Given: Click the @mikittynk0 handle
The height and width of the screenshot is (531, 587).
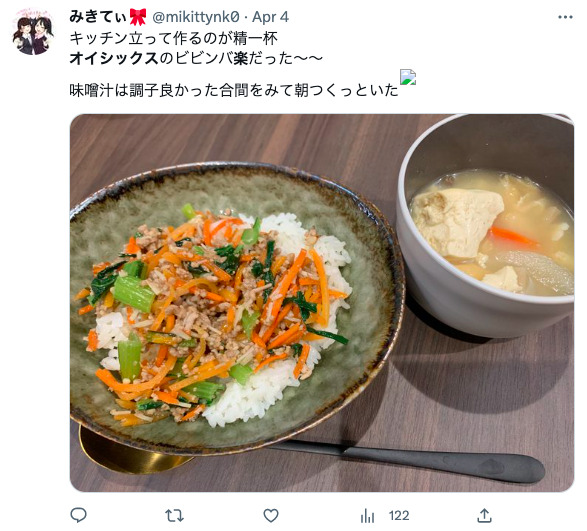Looking at the screenshot, I should (195, 17).
